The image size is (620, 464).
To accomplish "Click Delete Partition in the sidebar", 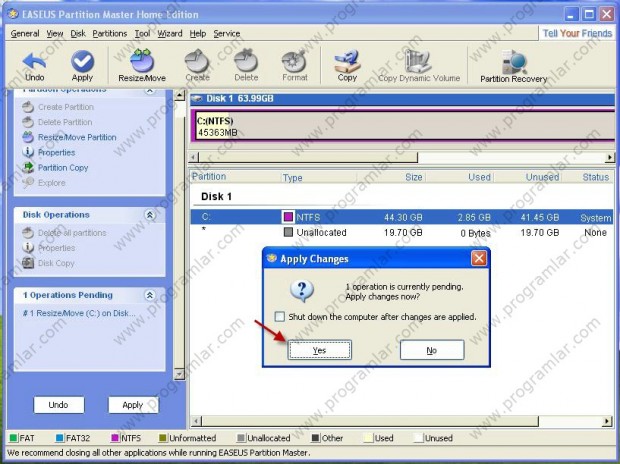I will (x=57, y=122).
